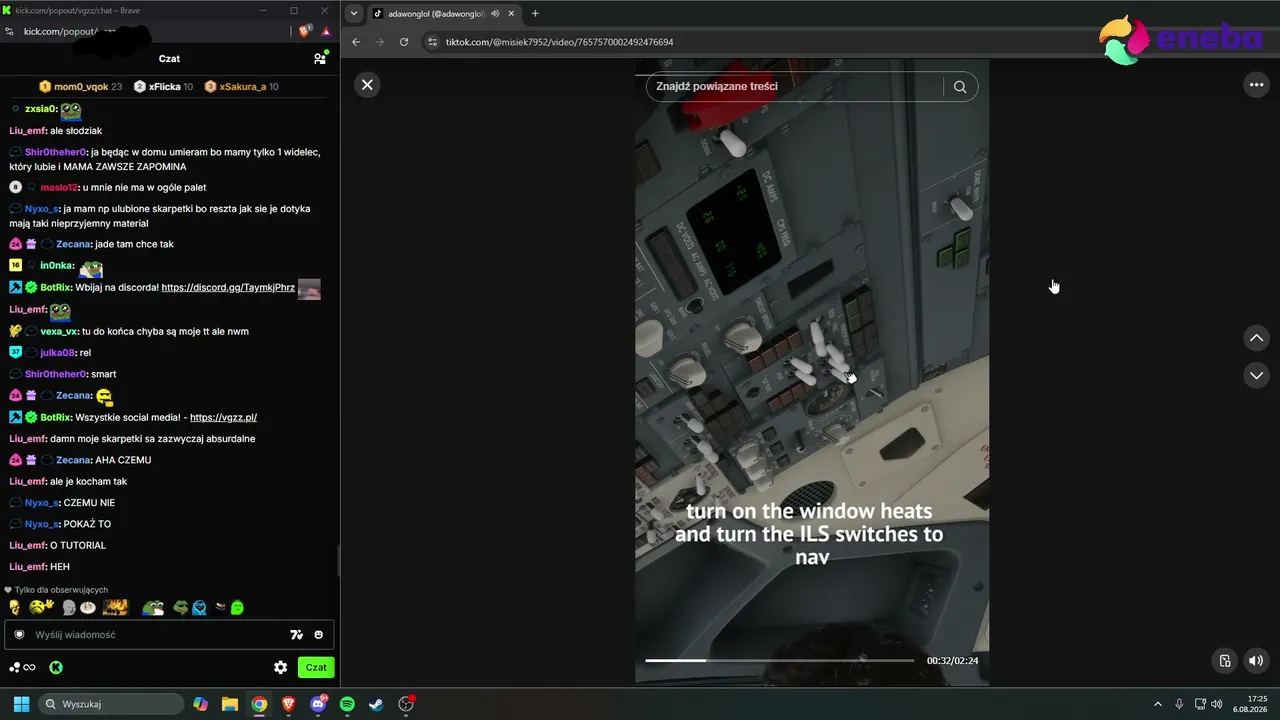Close the adawonglol TikTok tab
Viewport: 1280px width, 720px height.
pyautogui.click(x=512, y=13)
